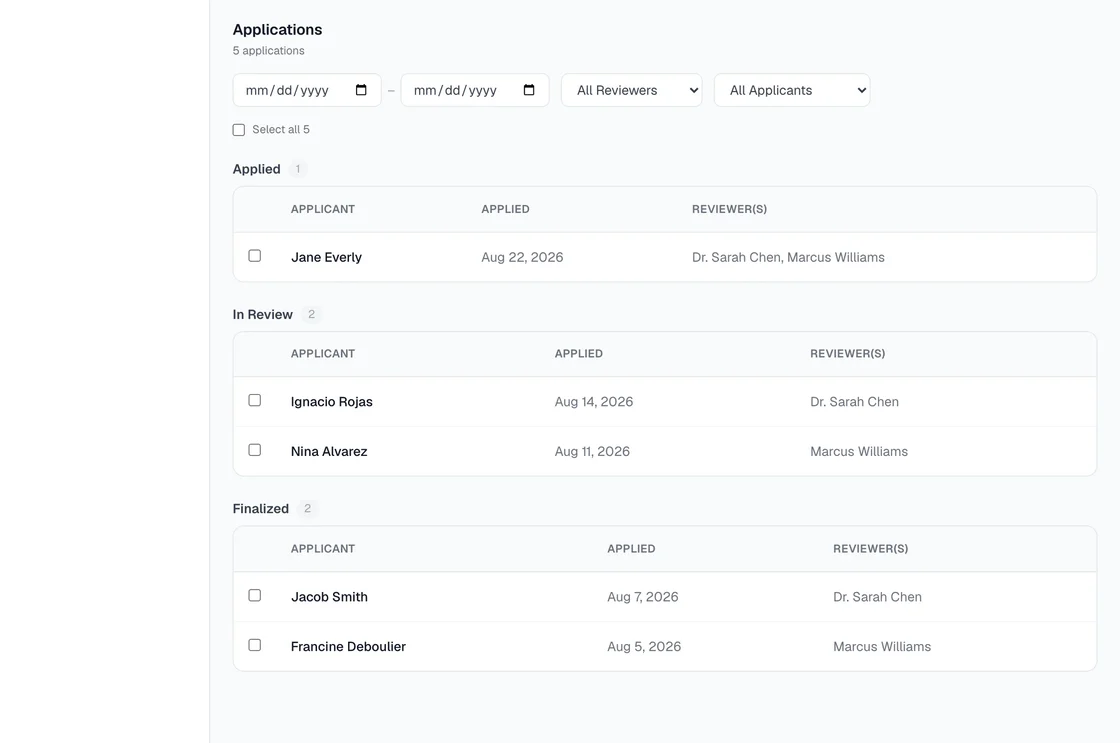
Task: Click the Applied count badge 1
Action: coord(298,169)
